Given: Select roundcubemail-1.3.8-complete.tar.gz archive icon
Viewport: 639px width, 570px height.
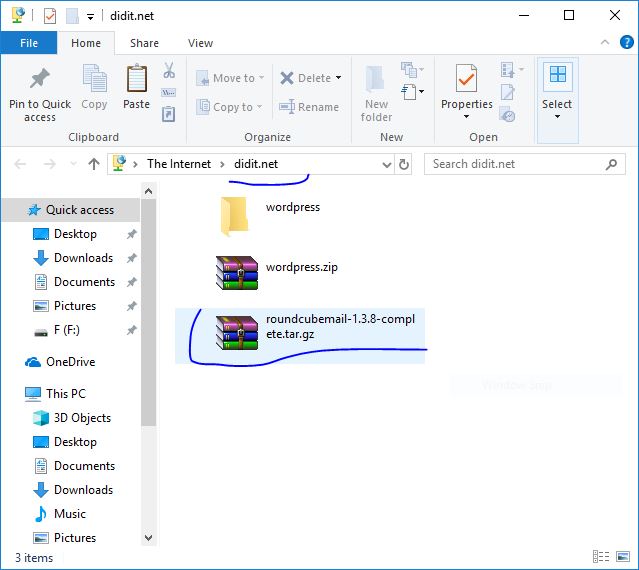Looking at the screenshot, I should pyautogui.click(x=237, y=333).
